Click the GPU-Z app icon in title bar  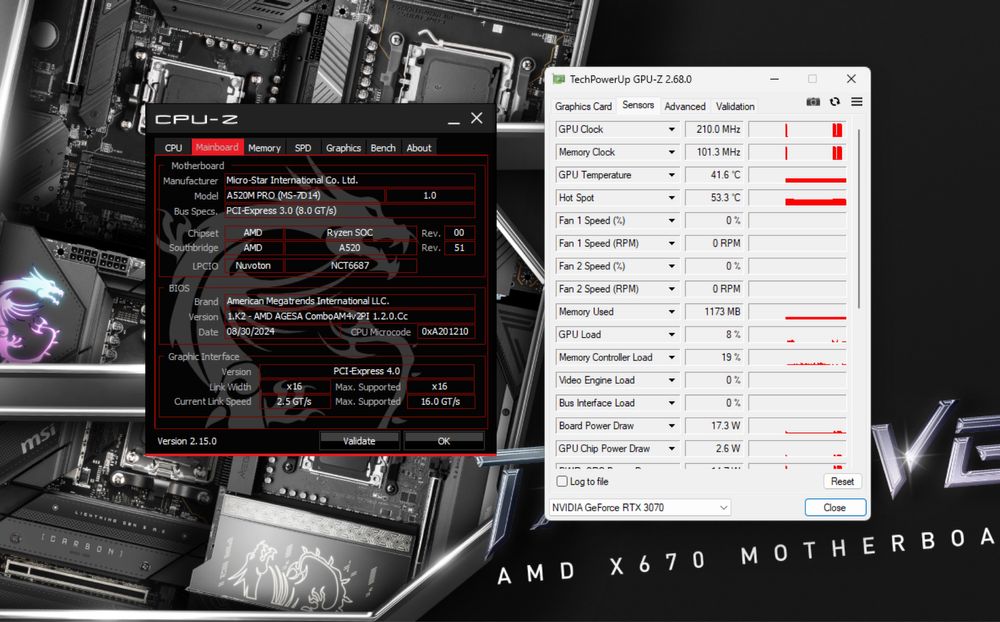tap(559, 79)
